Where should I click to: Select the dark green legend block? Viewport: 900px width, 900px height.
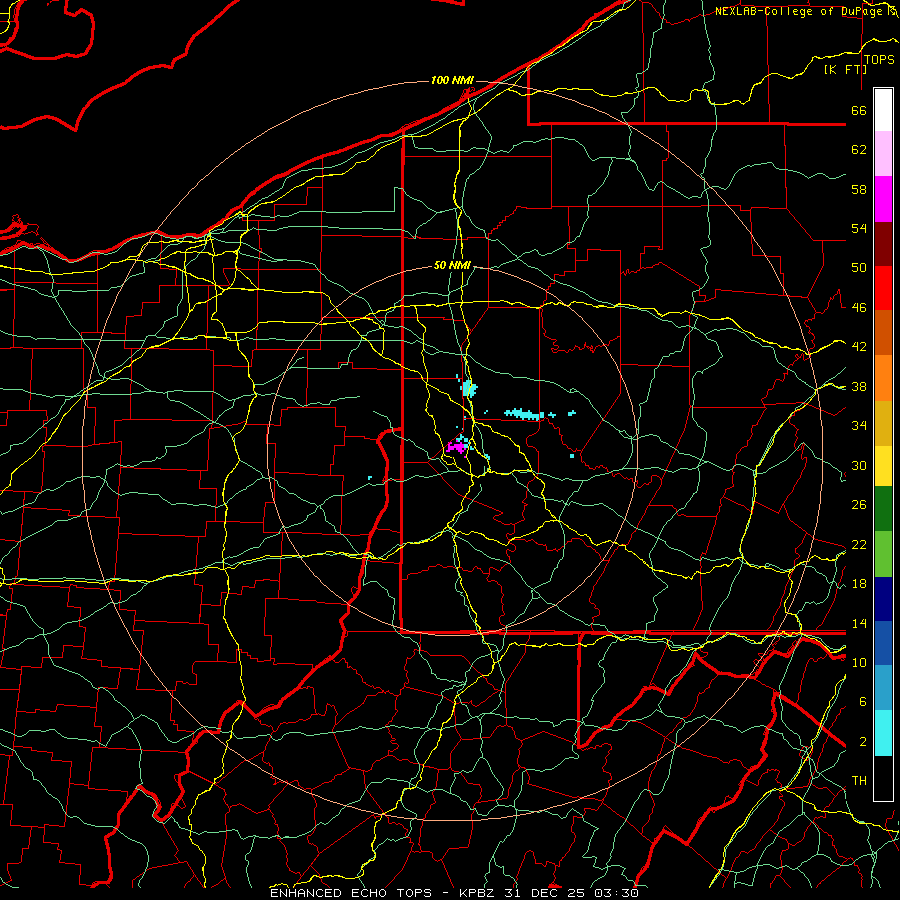click(x=883, y=509)
